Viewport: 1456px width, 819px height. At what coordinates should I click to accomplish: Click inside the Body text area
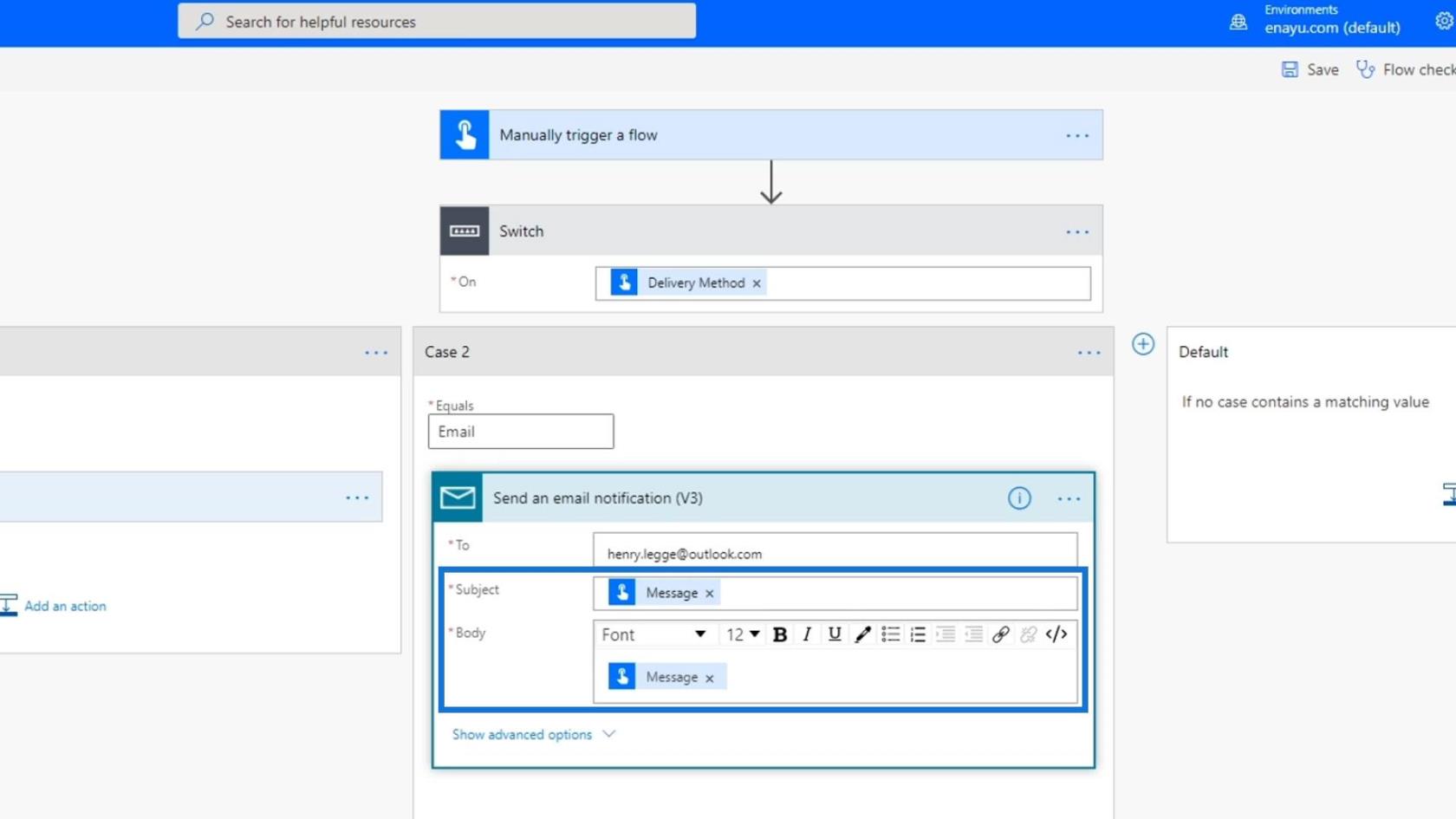835,677
